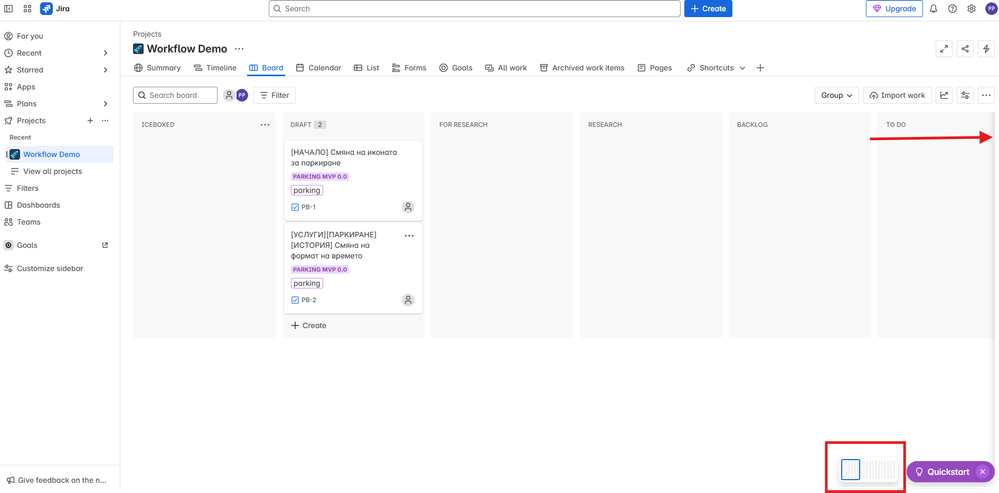Expand the Plans menu

coord(105,103)
